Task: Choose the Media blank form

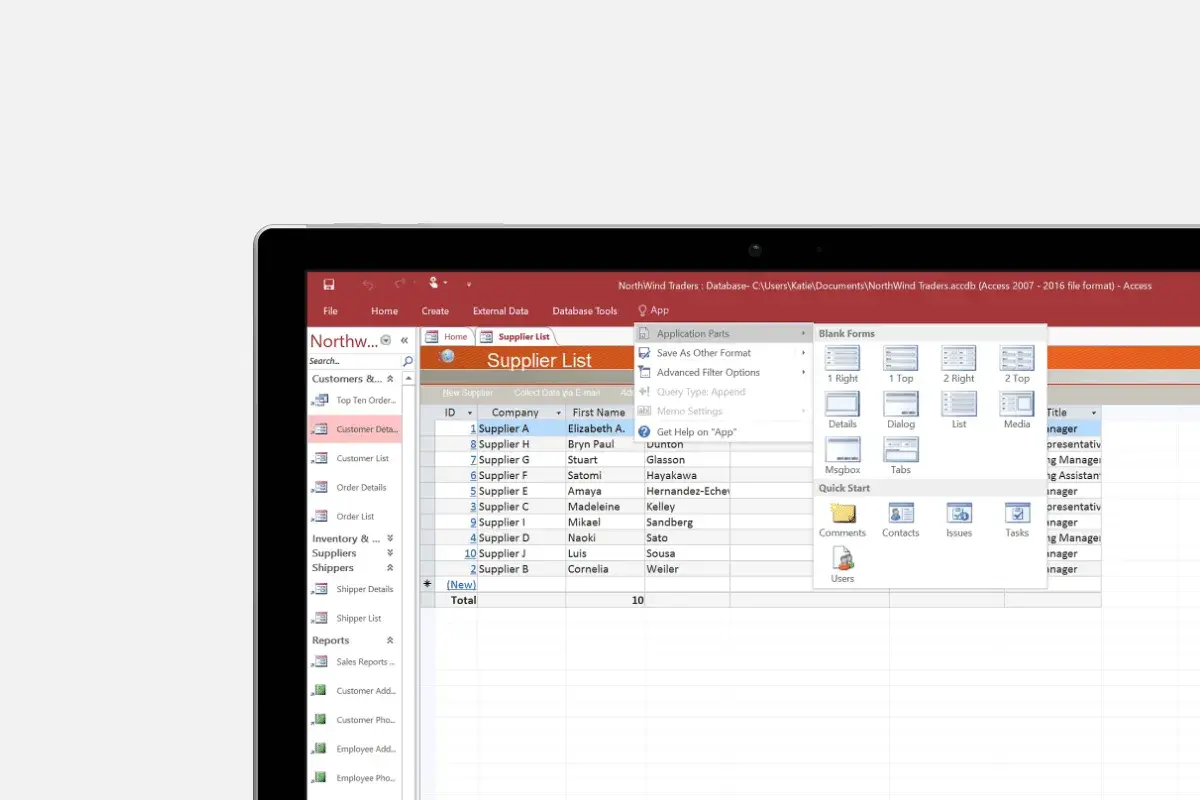Action: (x=1016, y=410)
